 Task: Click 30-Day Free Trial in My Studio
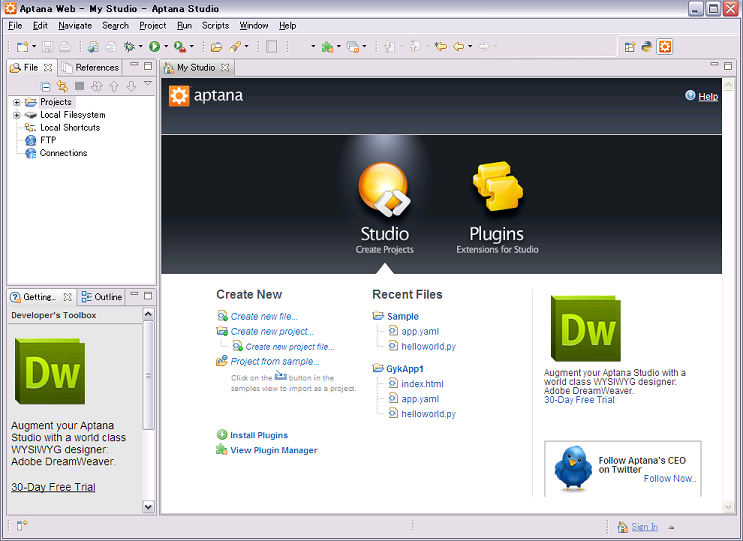579,400
